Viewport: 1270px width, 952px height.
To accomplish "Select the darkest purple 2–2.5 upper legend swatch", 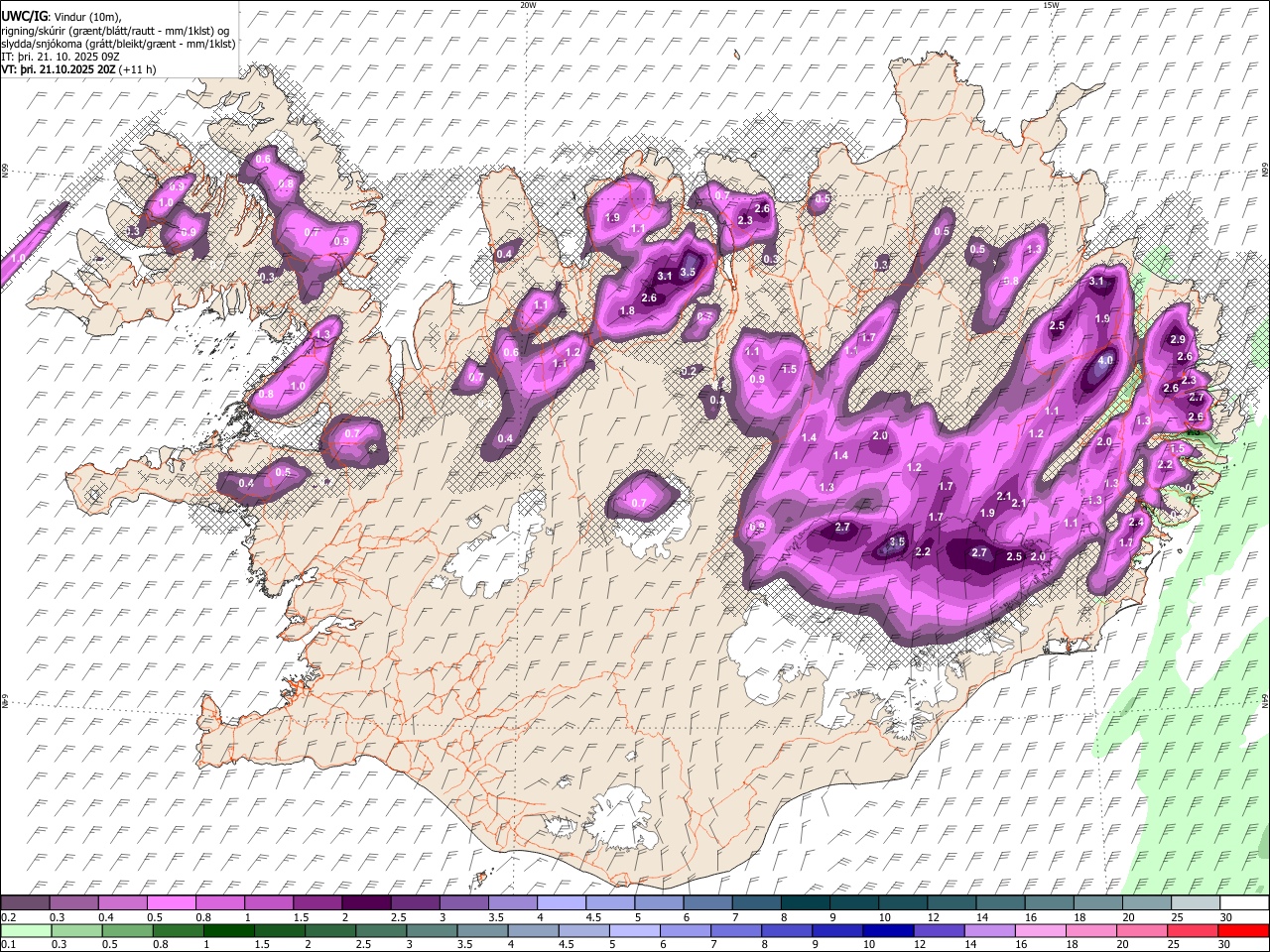I will point(365,902).
